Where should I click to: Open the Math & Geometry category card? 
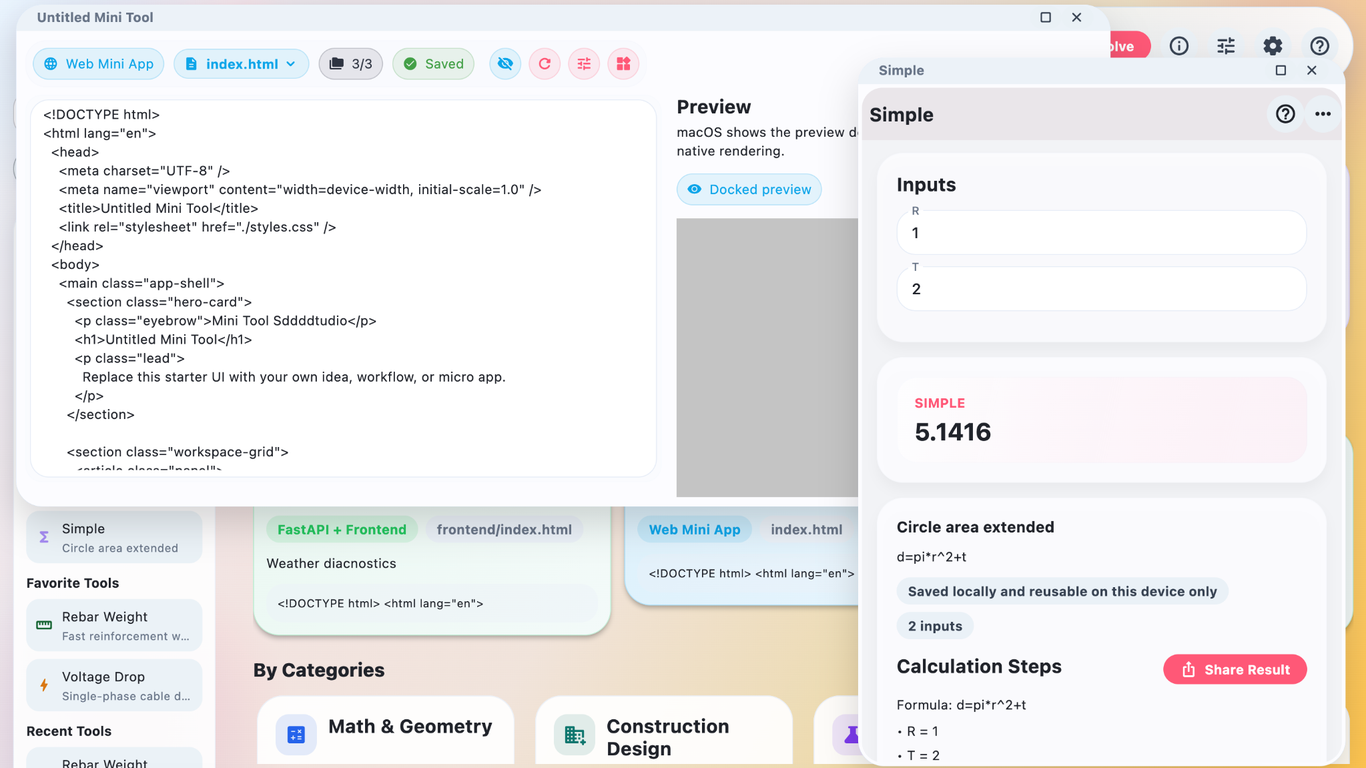(385, 732)
